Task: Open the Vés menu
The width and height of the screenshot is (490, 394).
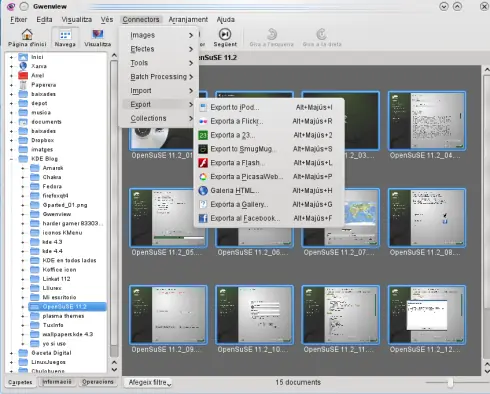Action: tap(107, 20)
